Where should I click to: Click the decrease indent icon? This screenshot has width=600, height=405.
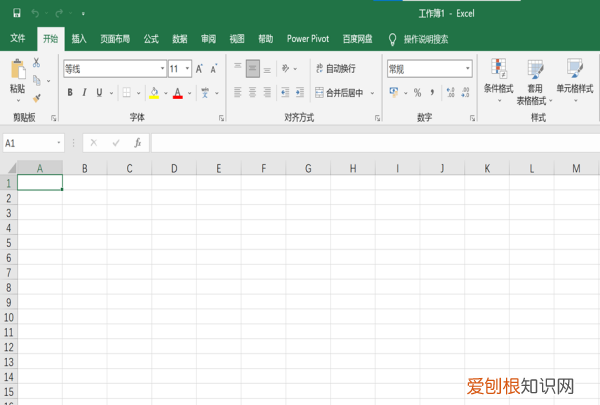click(x=285, y=92)
